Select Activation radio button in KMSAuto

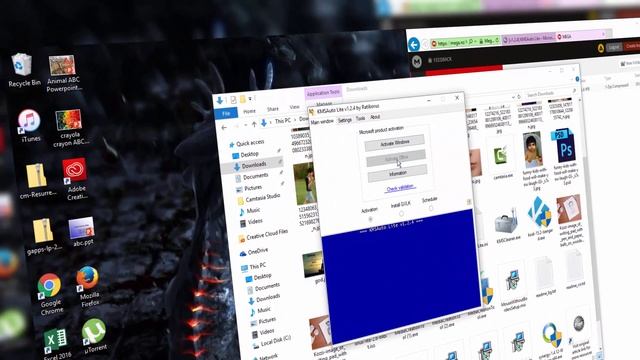click(x=371, y=219)
